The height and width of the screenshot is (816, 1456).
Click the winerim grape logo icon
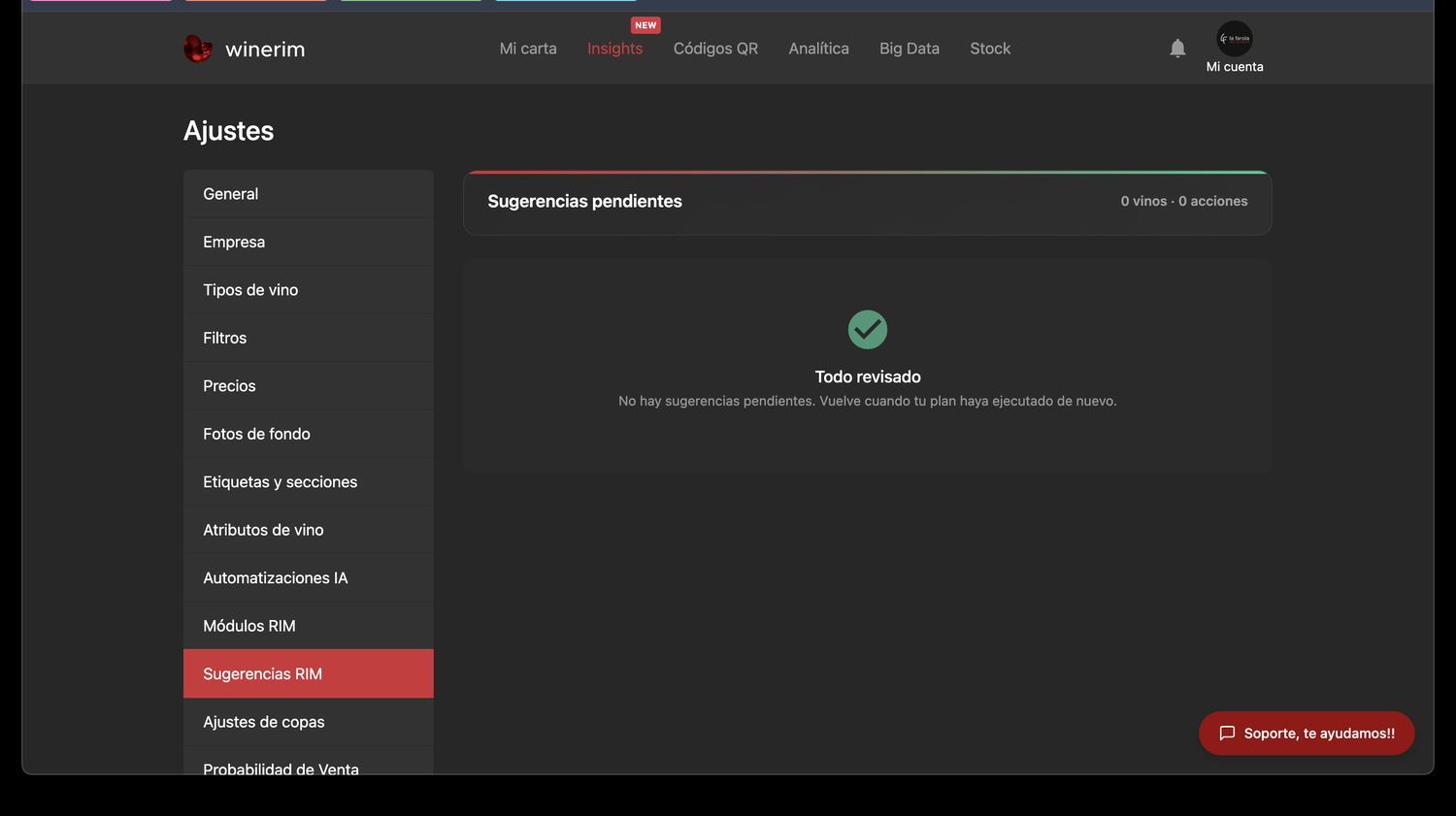click(198, 49)
